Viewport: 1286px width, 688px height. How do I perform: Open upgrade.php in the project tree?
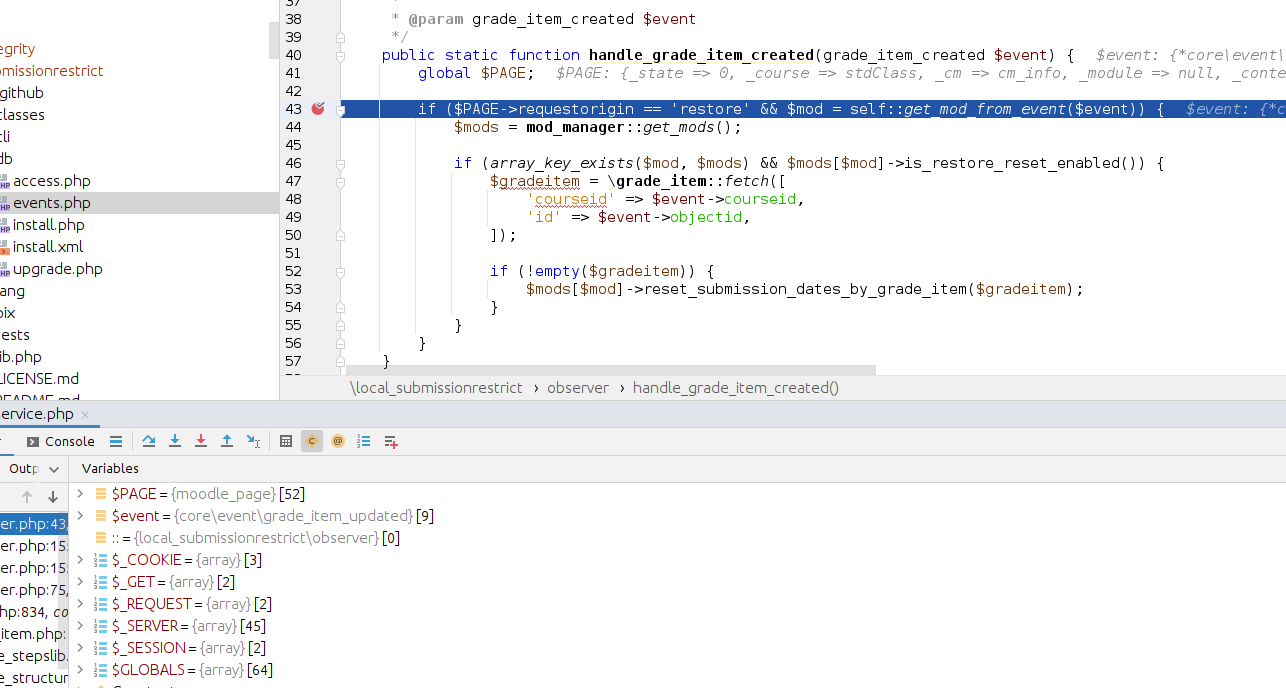point(57,269)
